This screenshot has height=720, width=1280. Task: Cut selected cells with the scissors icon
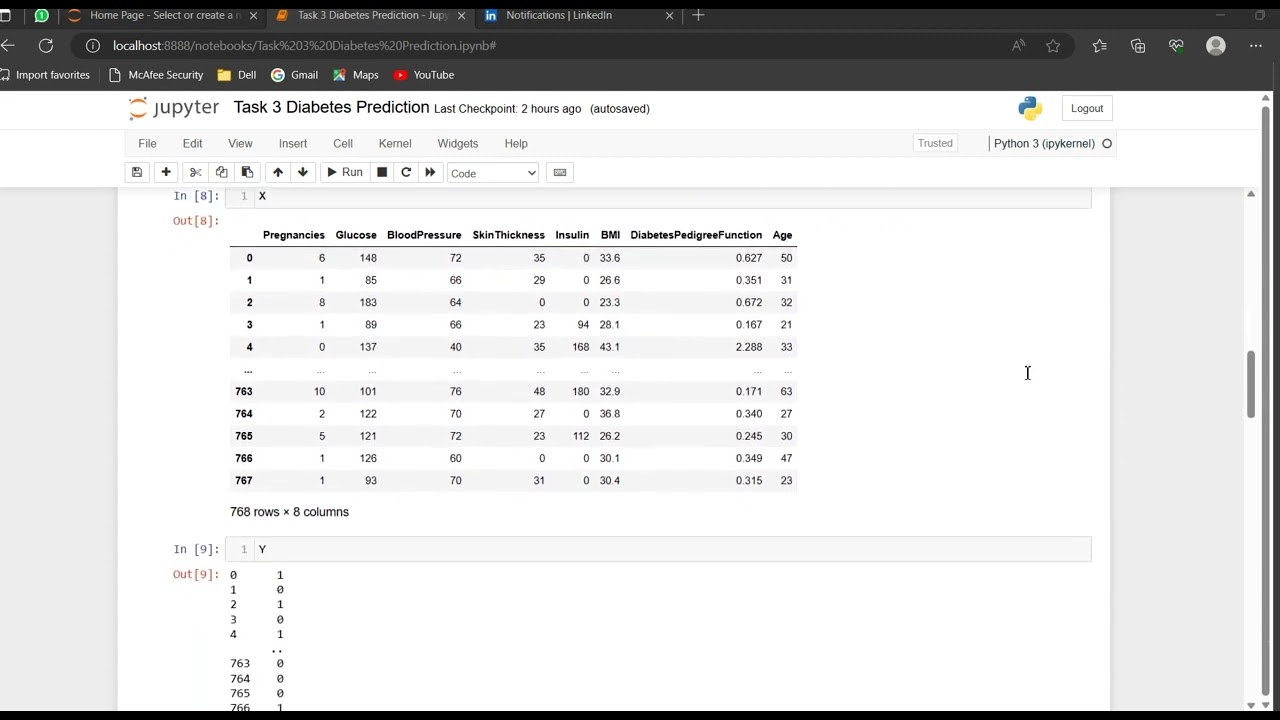(x=196, y=173)
